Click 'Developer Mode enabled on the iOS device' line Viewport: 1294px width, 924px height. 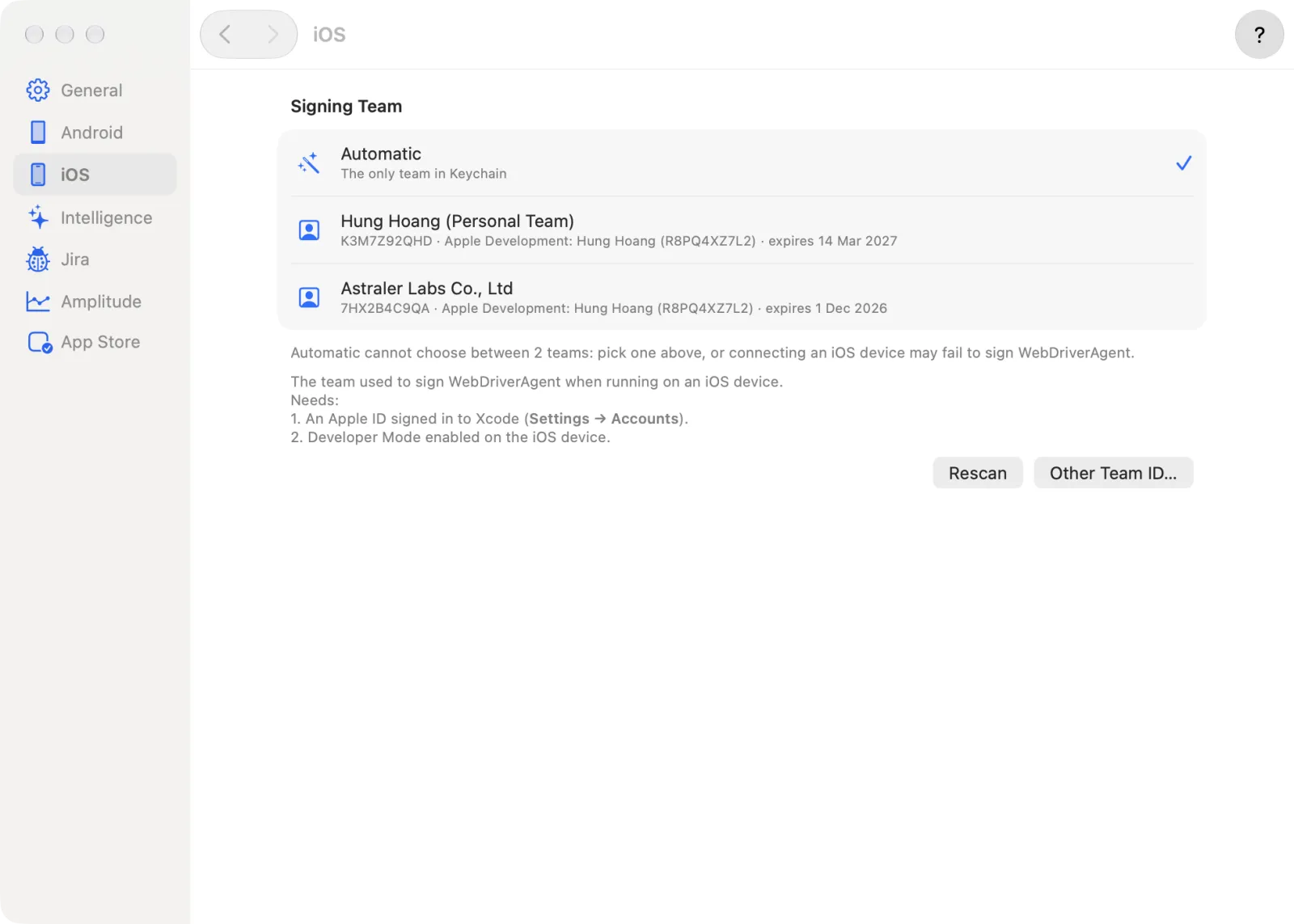[450, 437]
